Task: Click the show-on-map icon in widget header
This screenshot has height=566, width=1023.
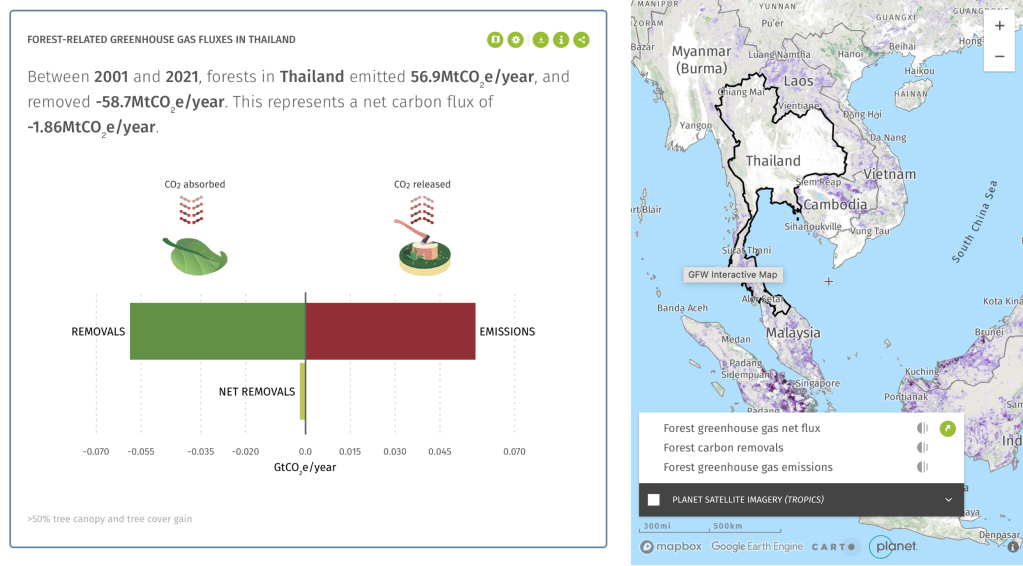Action: [x=495, y=40]
